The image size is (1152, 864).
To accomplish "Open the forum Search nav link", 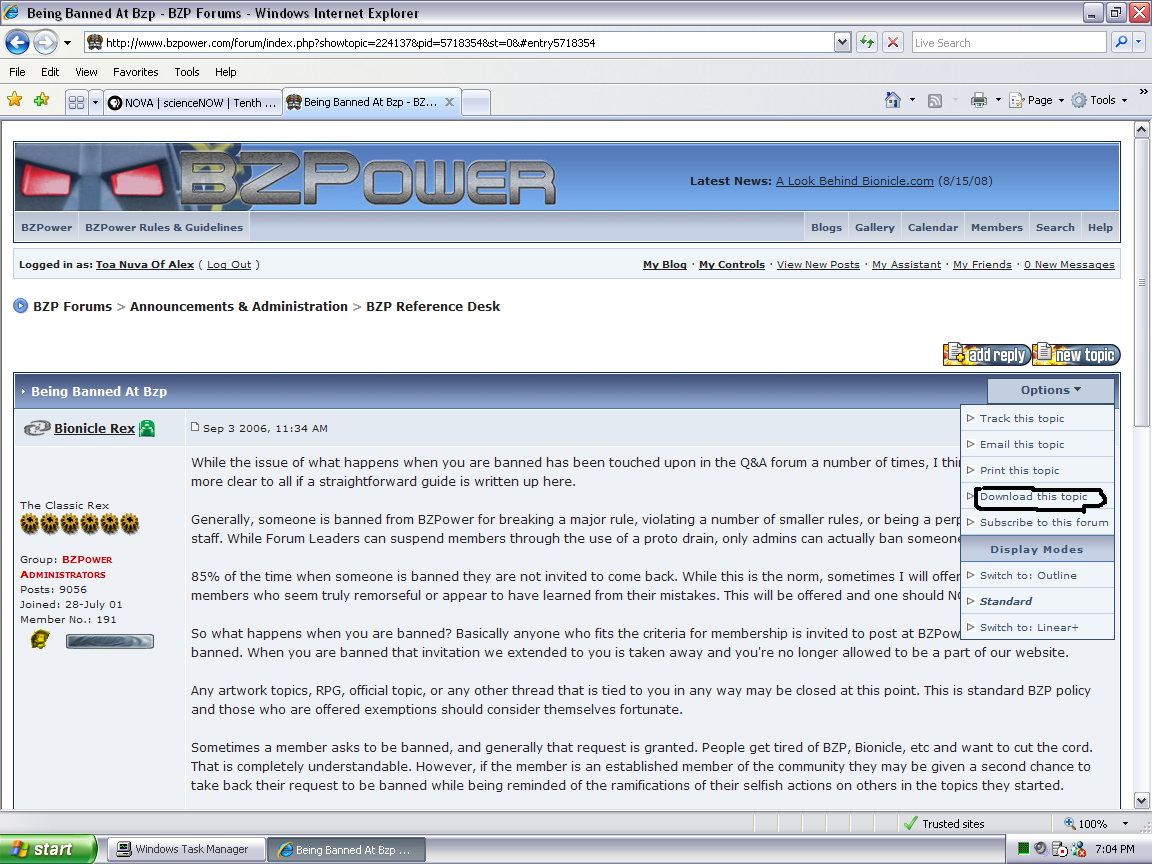I will click(x=1055, y=227).
